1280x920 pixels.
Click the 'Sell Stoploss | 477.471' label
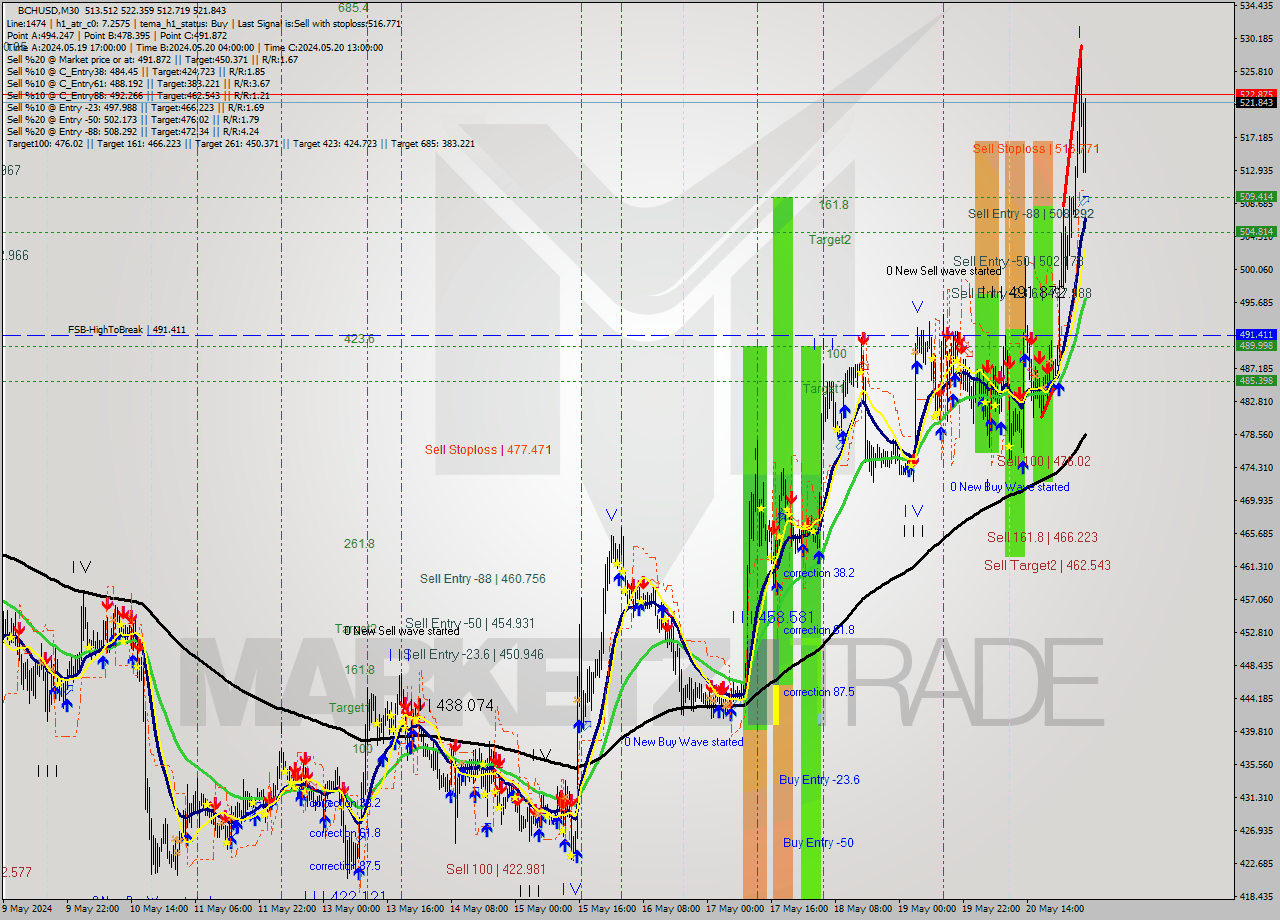(x=488, y=450)
